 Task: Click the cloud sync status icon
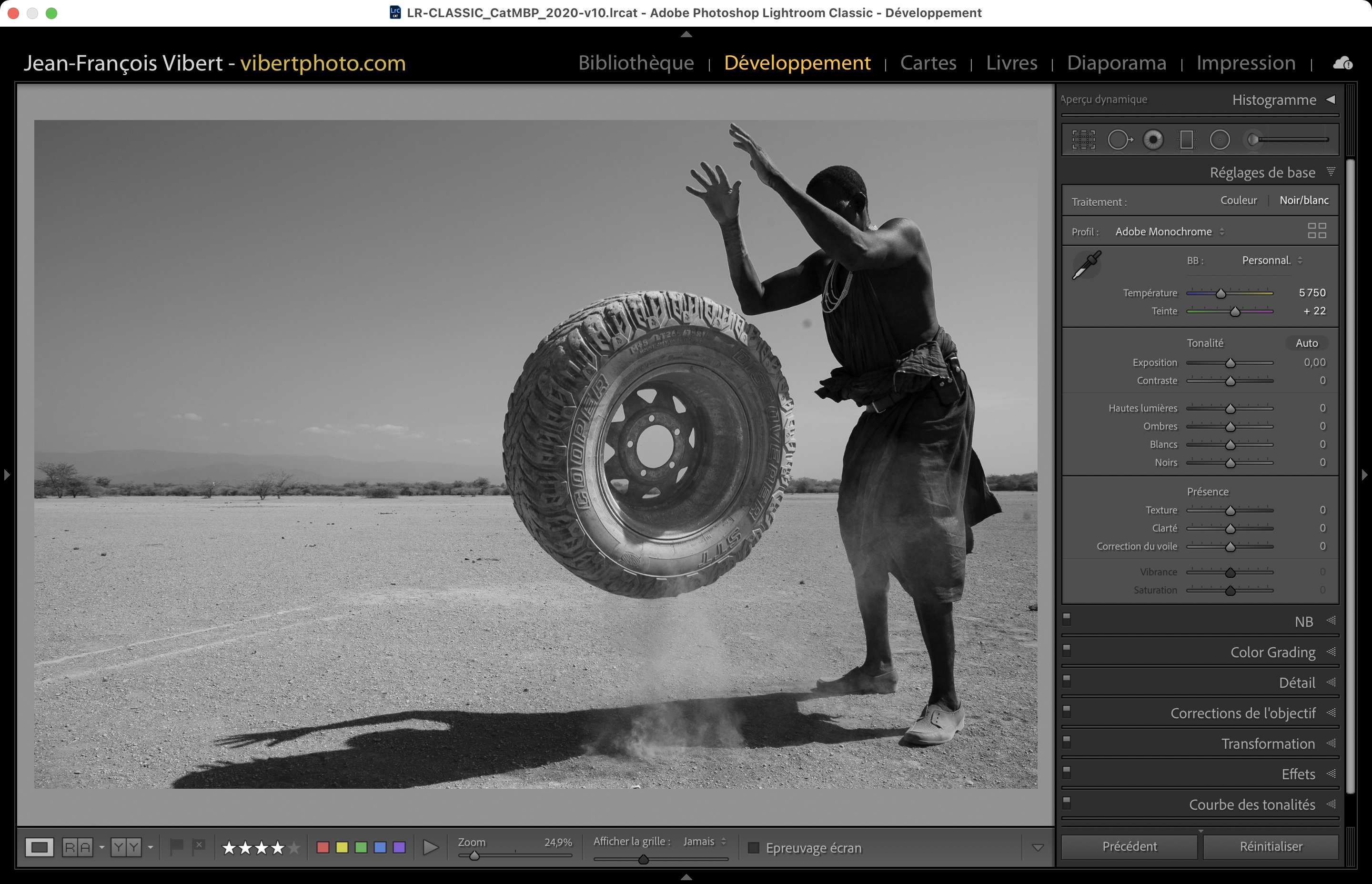click(x=1343, y=63)
